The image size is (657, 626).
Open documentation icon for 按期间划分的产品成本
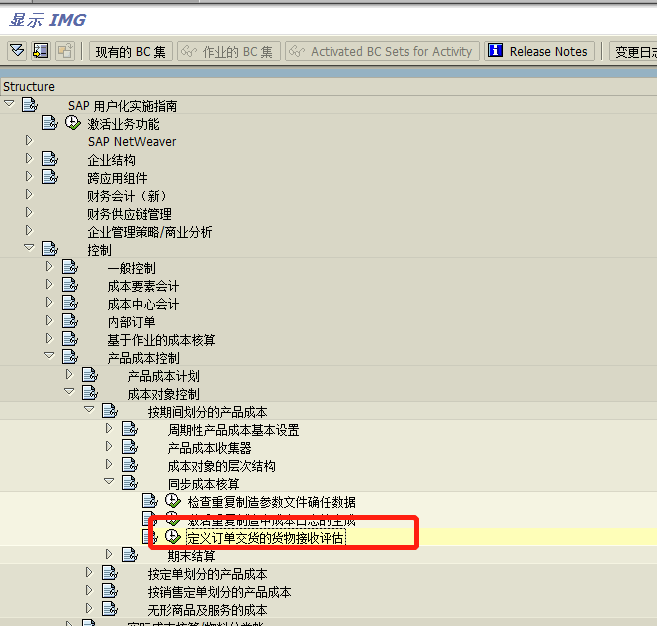click(110, 411)
